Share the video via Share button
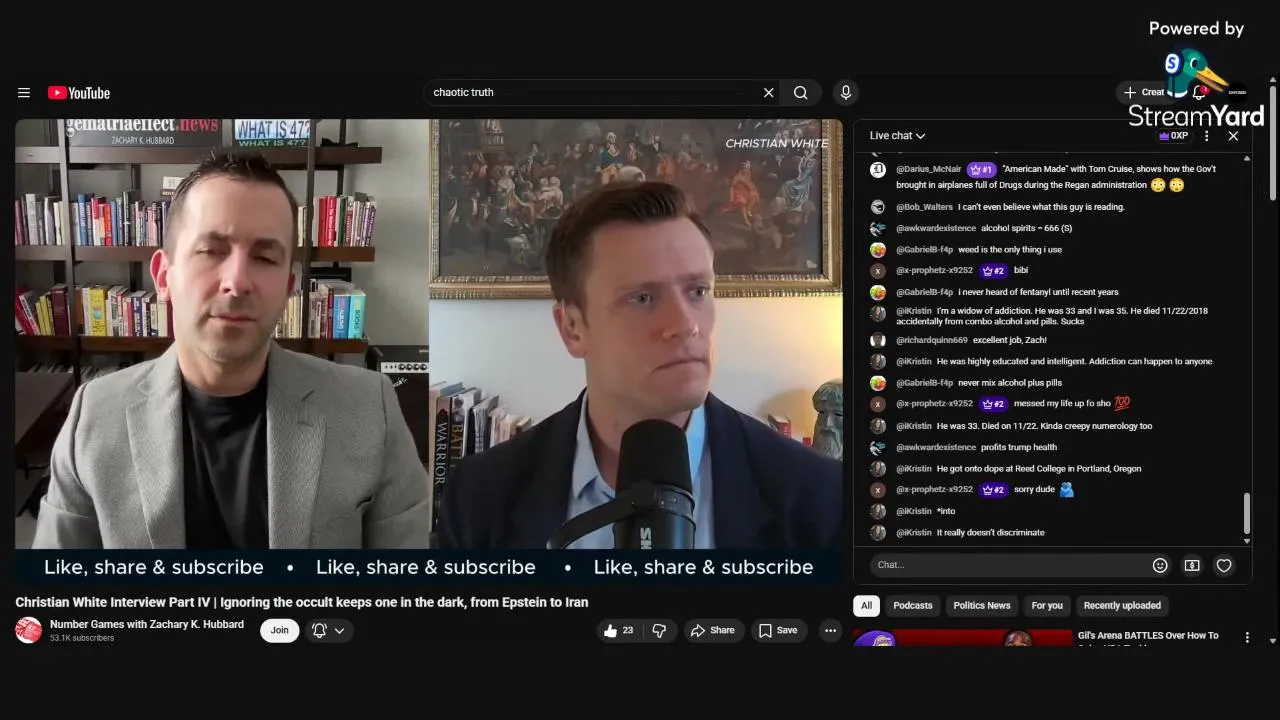 pos(713,630)
